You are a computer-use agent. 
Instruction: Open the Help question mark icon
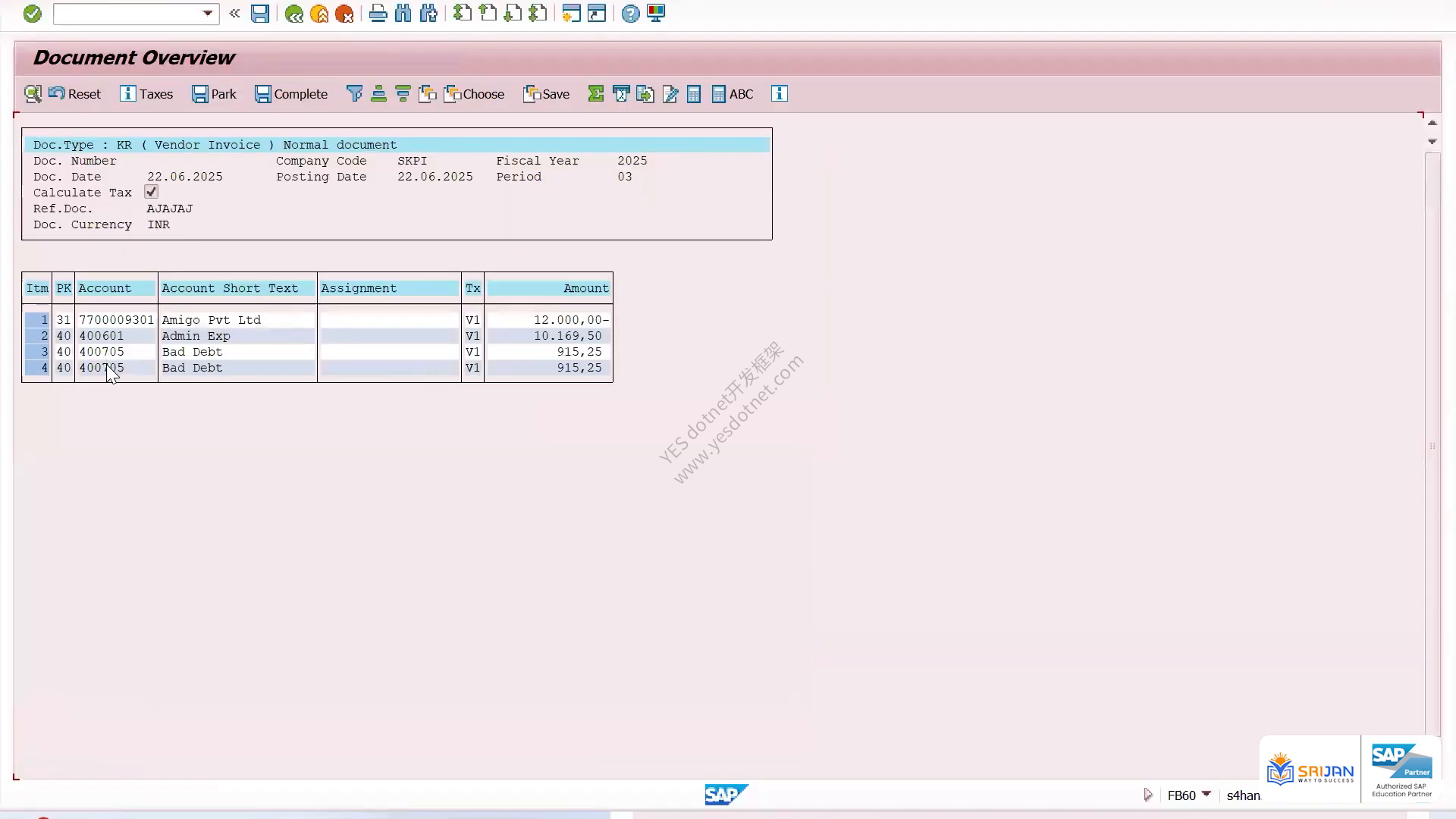tap(630, 14)
